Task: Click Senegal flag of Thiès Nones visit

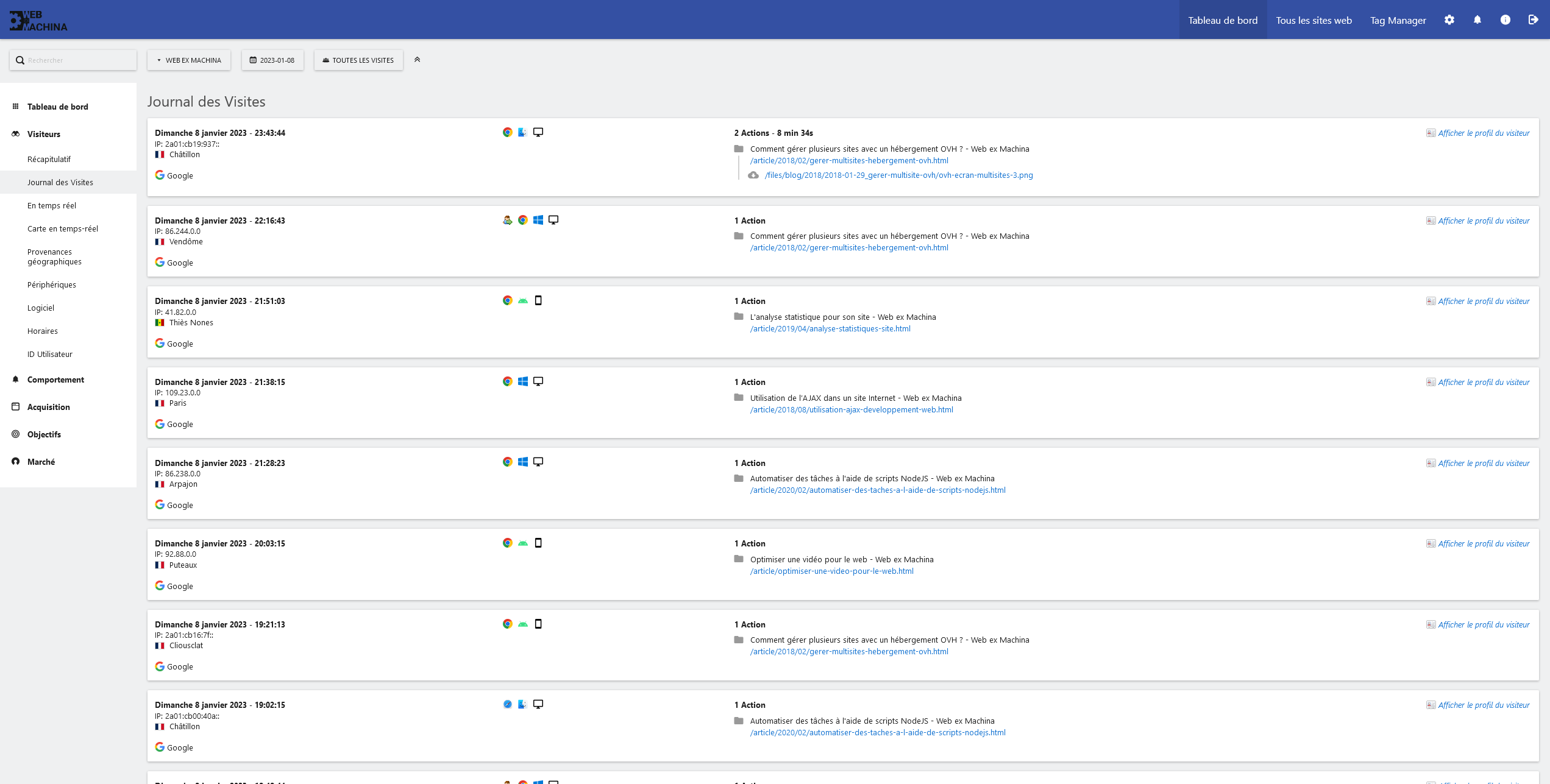Action: coord(160,323)
